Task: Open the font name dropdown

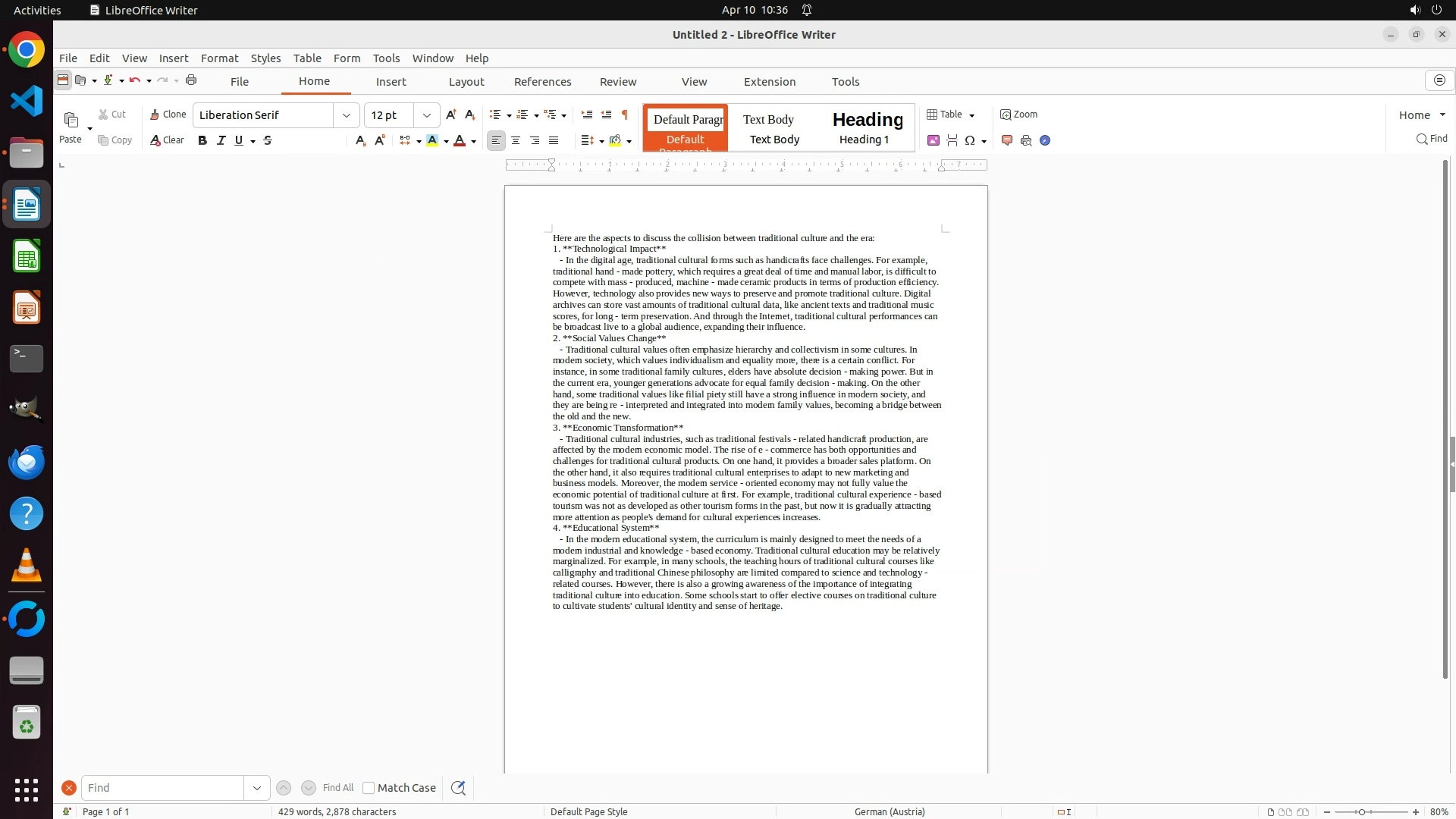Action: (347, 115)
